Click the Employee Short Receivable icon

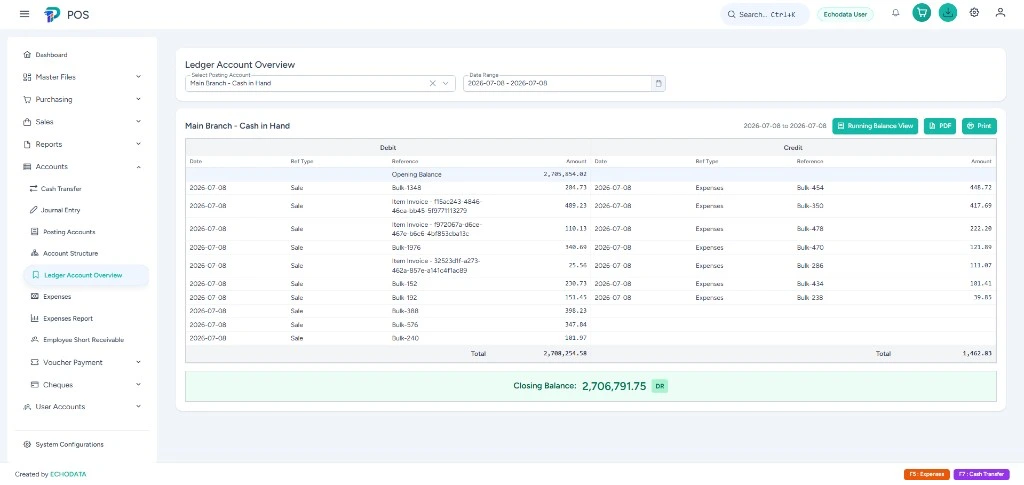tap(35, 340)
